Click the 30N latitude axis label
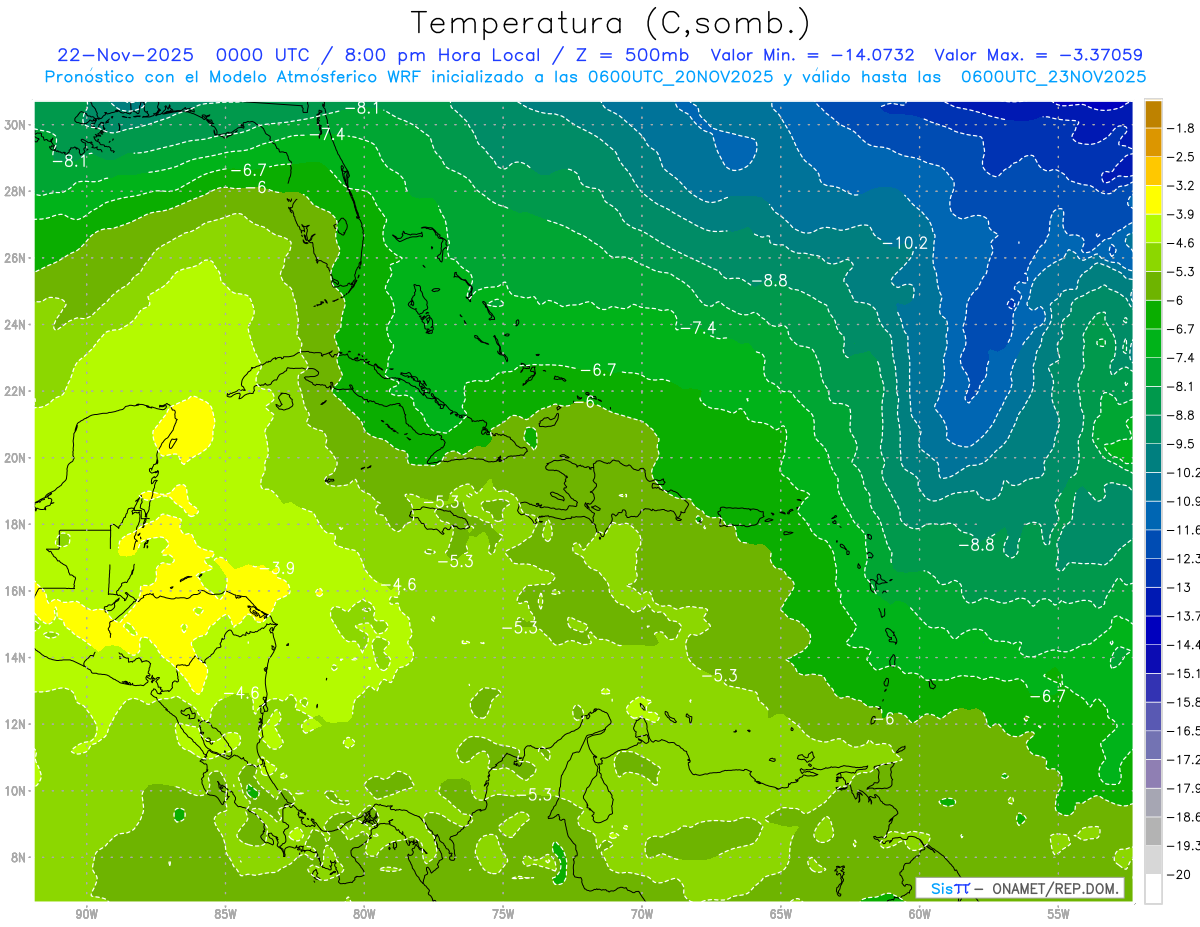 (x=16, y=125)
